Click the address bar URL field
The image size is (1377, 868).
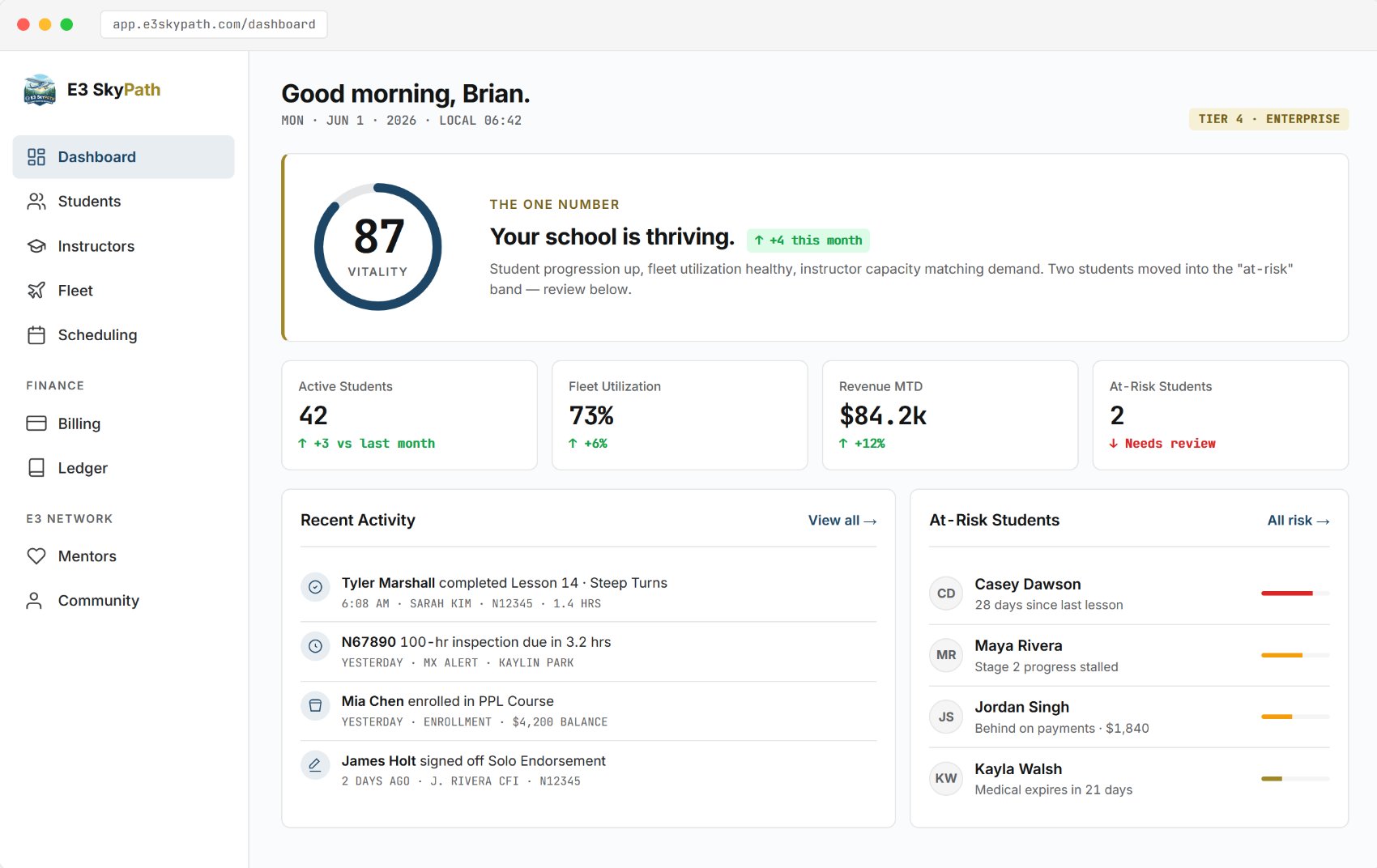[214, 24]
